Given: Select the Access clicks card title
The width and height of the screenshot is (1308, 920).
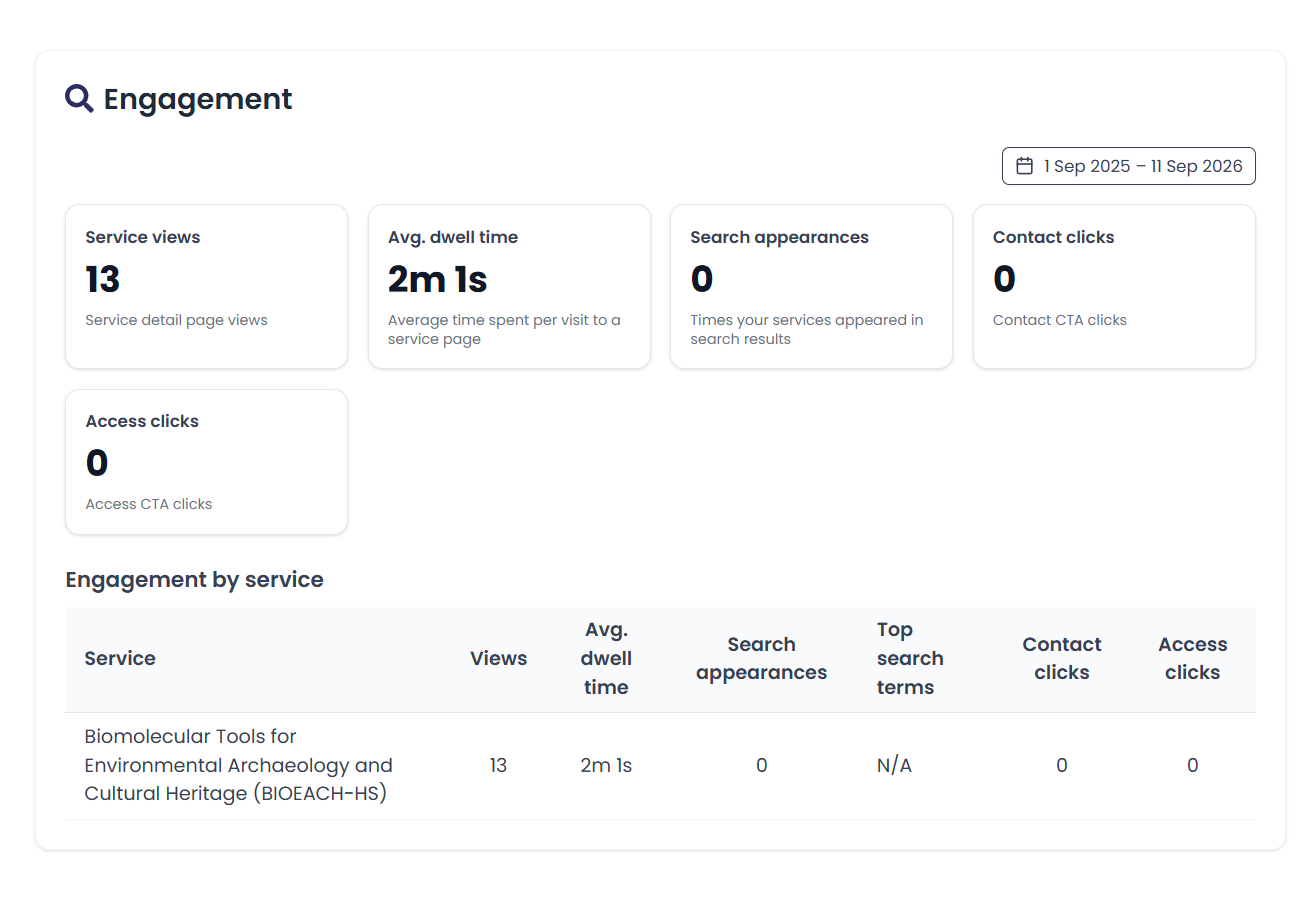Looking at the screenshot, I should 142,421.
